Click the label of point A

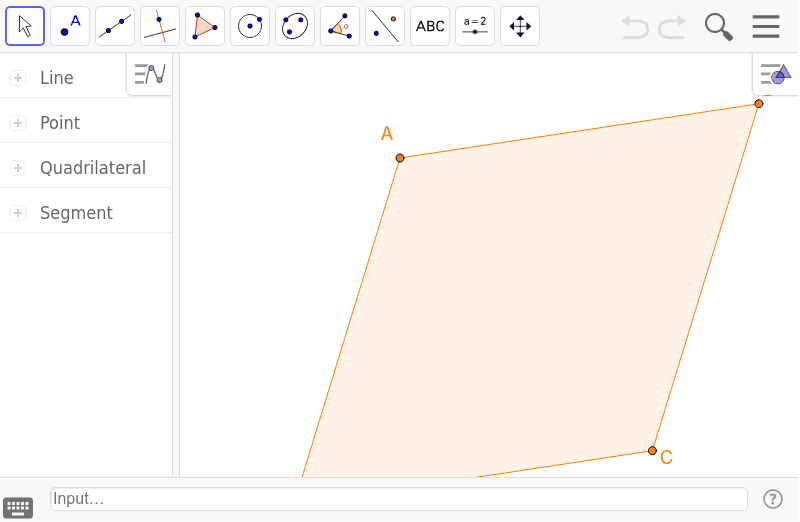(x=387, y=134)
